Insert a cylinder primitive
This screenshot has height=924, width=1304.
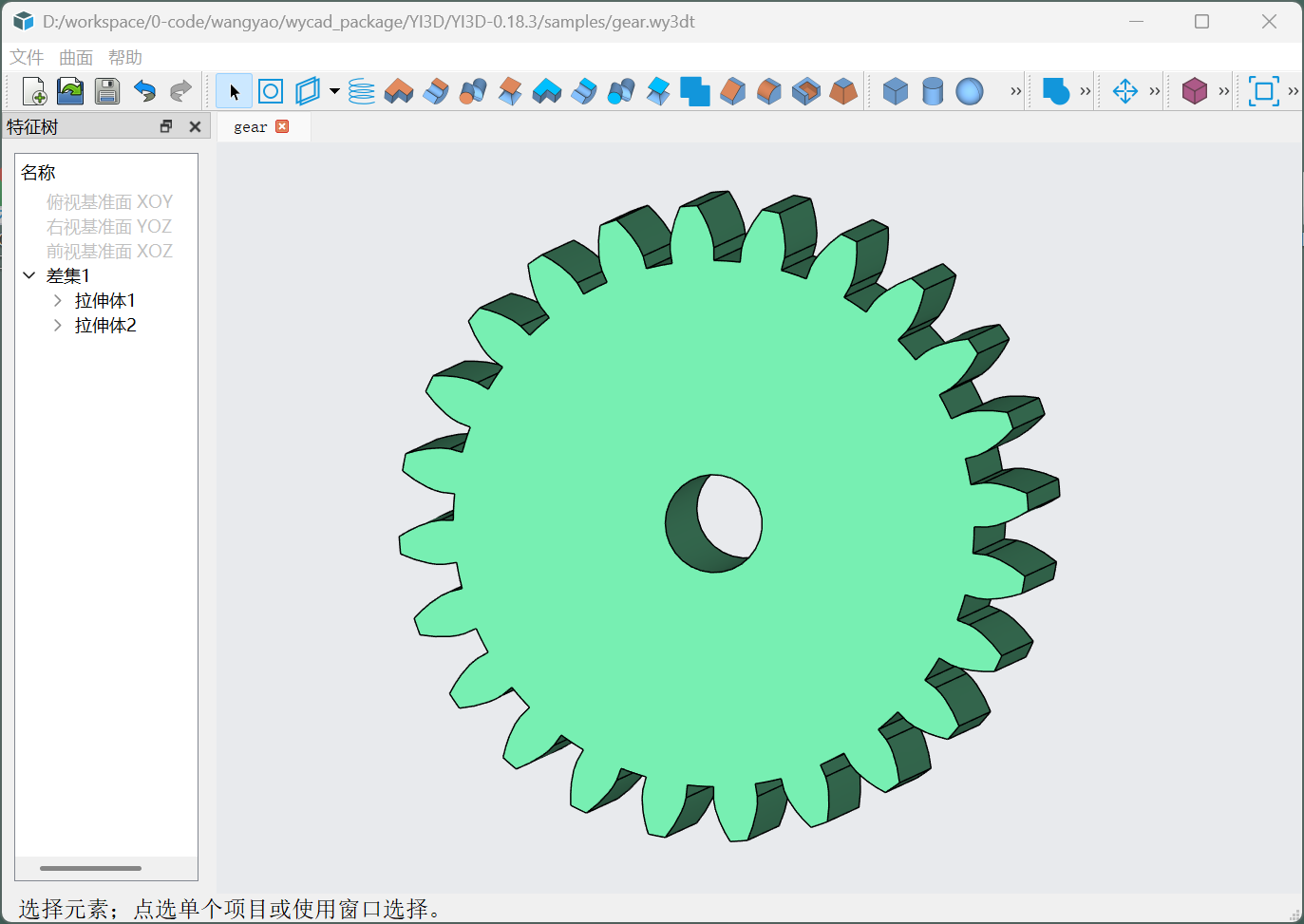point(933,91)
